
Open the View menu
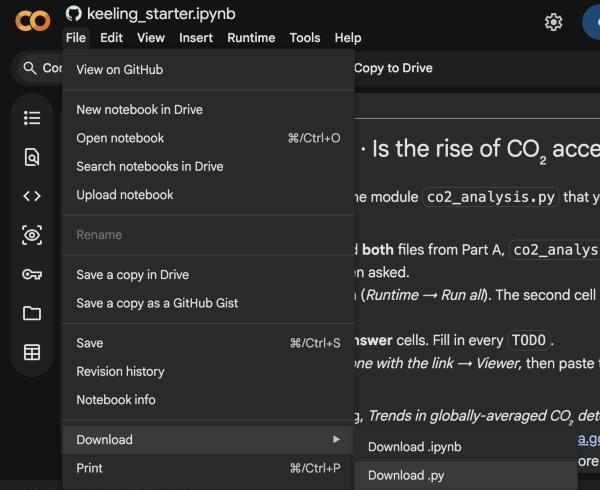[151, 38]
